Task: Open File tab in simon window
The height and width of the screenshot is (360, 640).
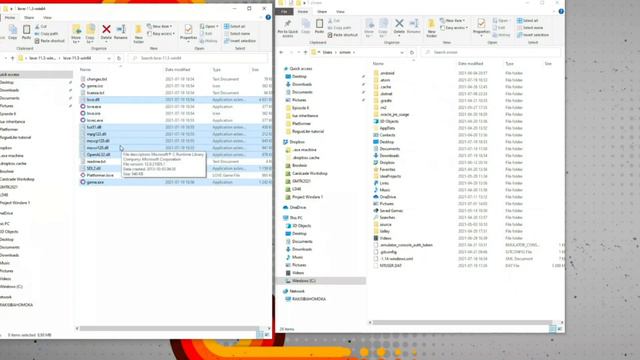Action: pos(284,12)
